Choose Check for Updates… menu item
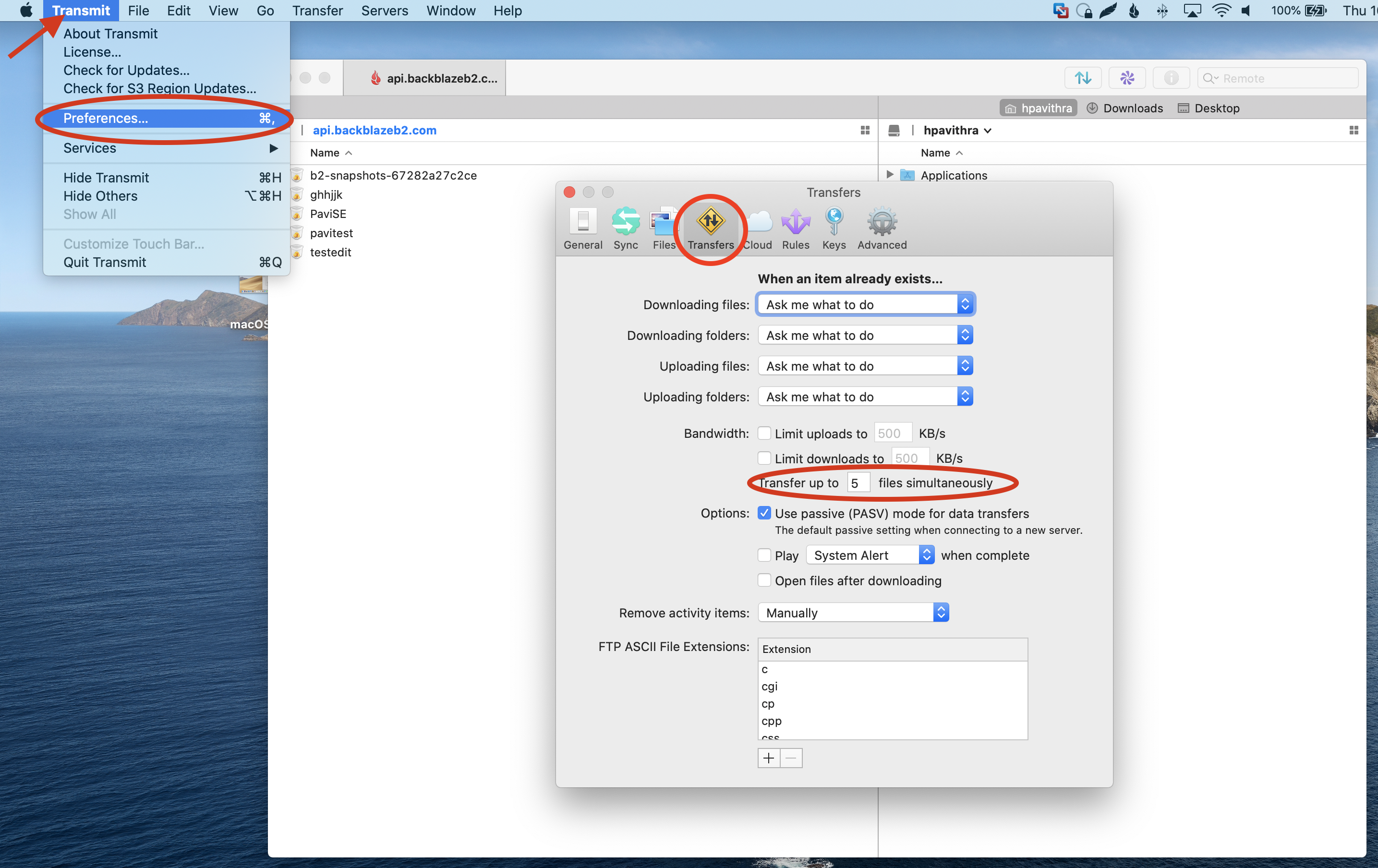Screen dimensions: 1378x868 click(167, 71)
